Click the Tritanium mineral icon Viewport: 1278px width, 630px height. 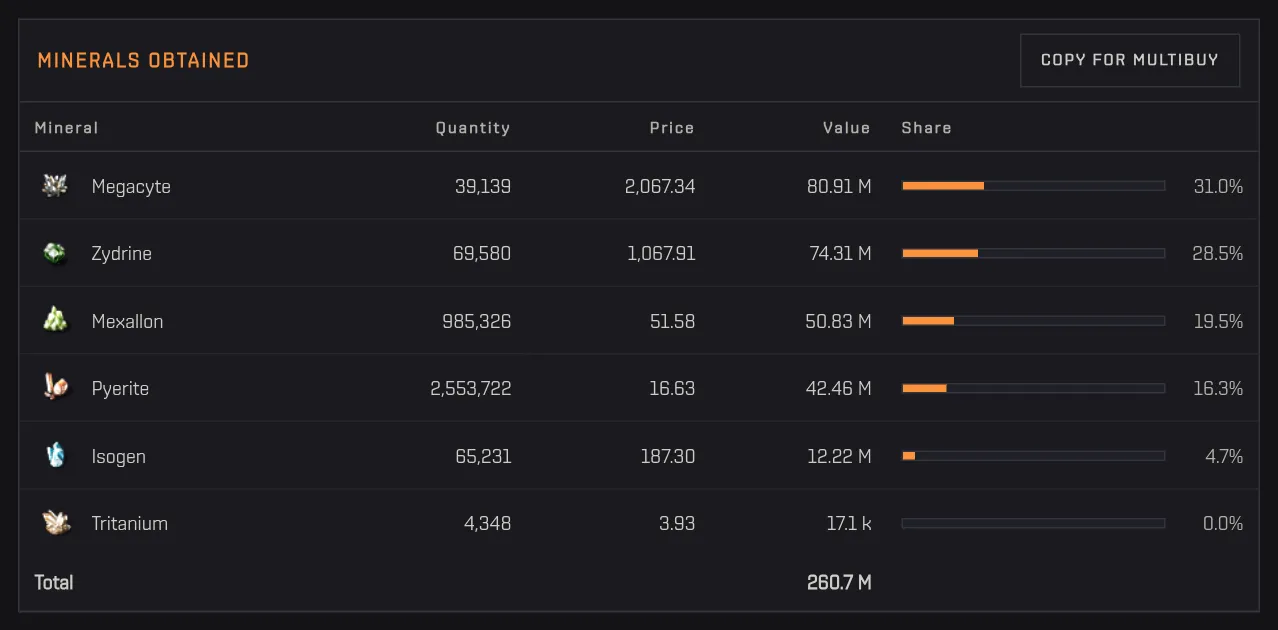coord(55,523)
